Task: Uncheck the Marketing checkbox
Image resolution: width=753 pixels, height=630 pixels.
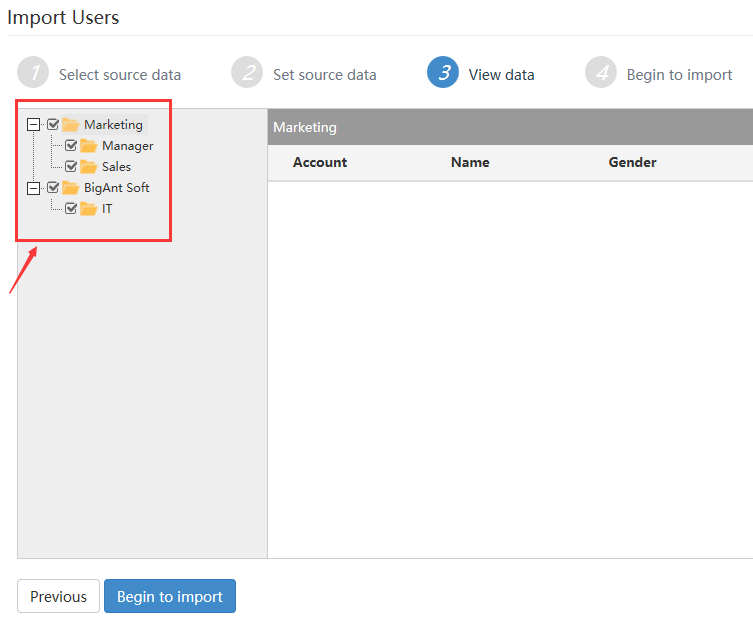Action: 53,124
